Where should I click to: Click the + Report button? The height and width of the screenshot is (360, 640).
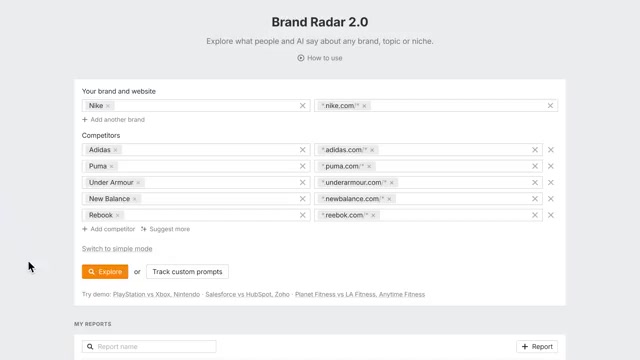537,347
